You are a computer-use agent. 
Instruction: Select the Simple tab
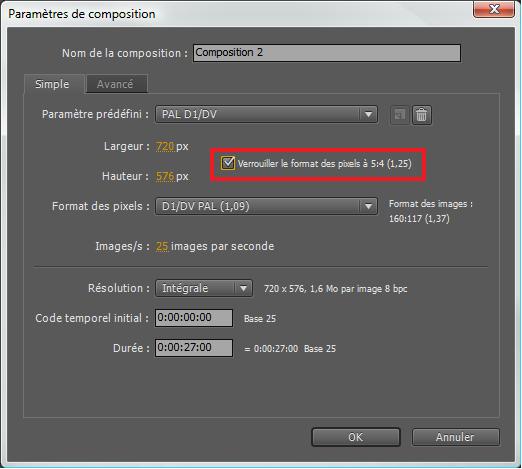[x=53, y=84]
